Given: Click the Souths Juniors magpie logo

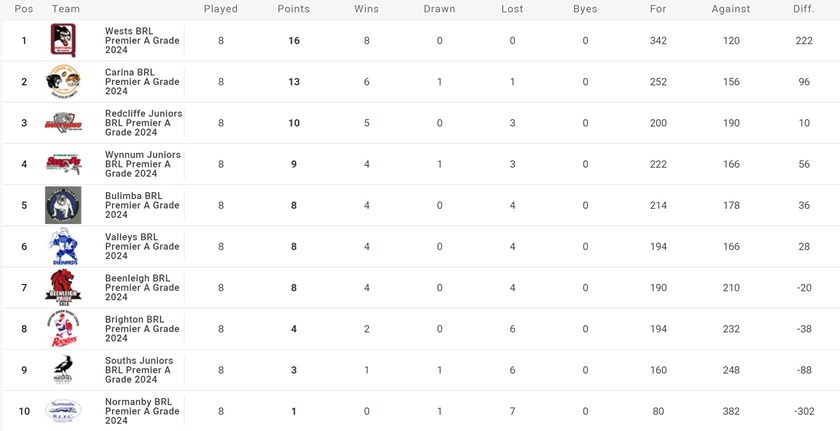Looking at the screenshot, I should (x=63, y=369).
